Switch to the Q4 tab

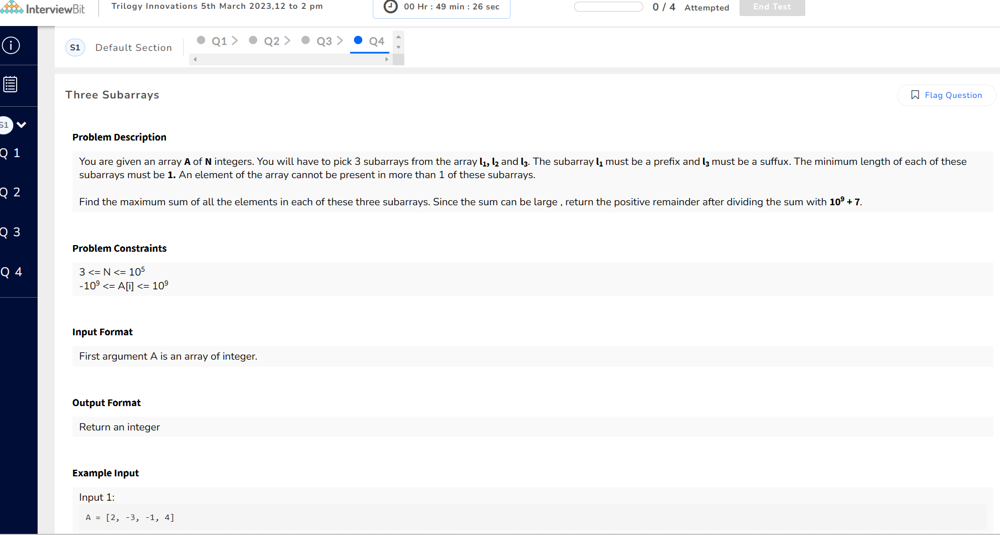click(376, 41)
